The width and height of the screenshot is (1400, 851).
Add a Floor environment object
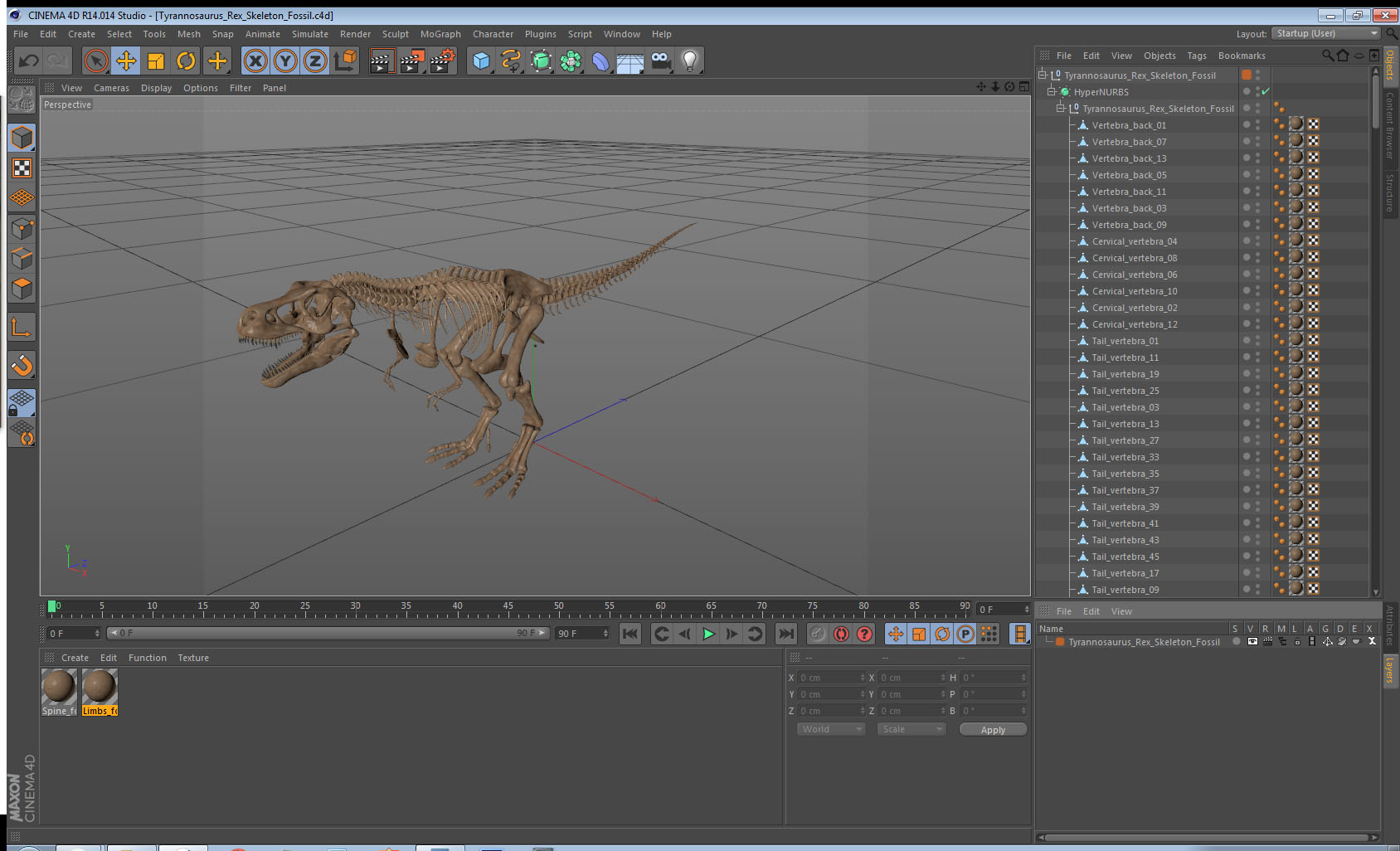(x=630, y=61)
